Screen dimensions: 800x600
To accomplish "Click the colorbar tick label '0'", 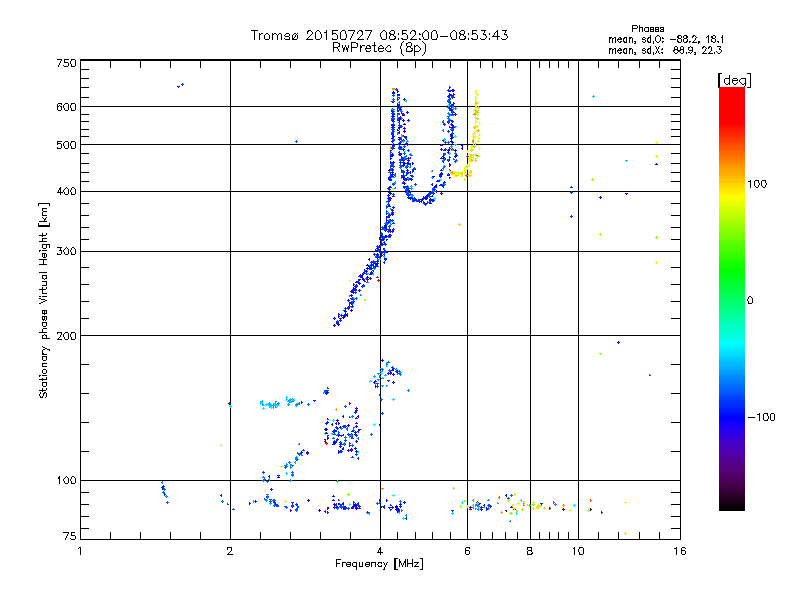I will click(x=750, y=301).
